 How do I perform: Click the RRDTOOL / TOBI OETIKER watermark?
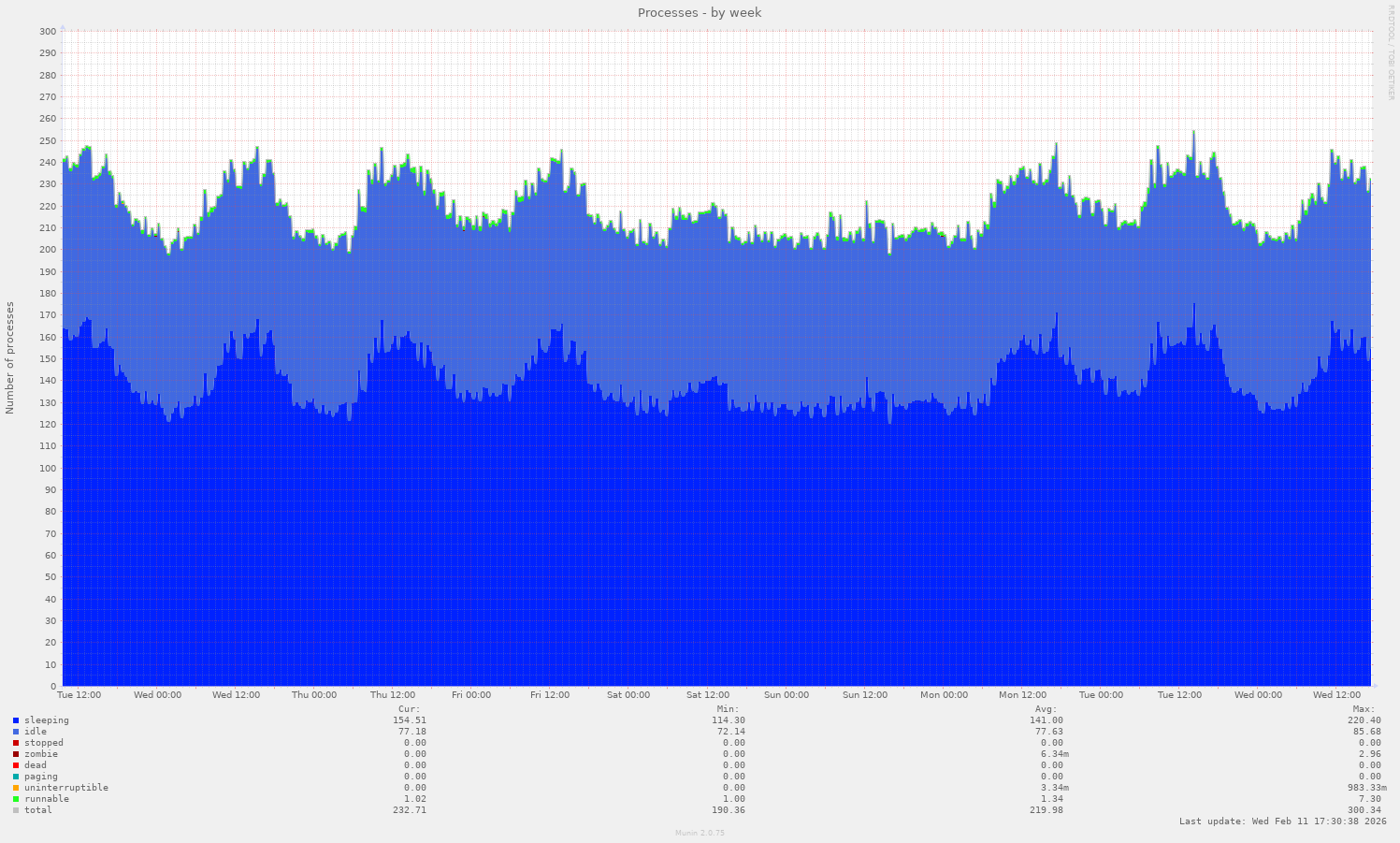pyautogui.click(x=1391, y=52)
